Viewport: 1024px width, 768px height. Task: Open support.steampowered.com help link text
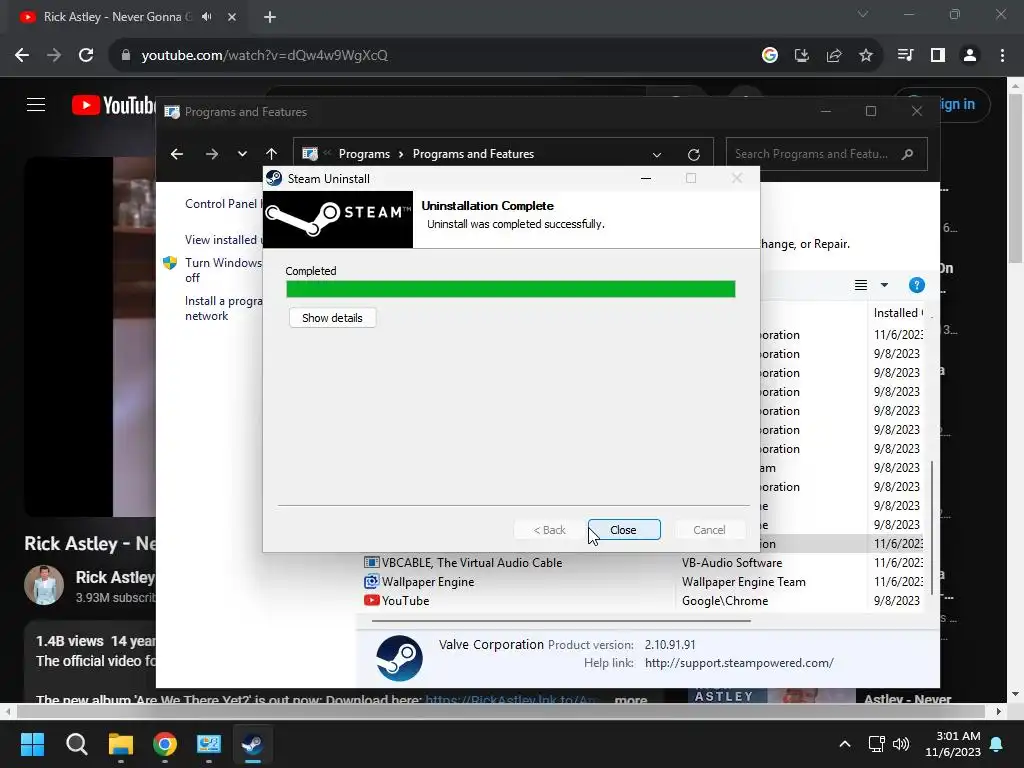click(739, 663)
